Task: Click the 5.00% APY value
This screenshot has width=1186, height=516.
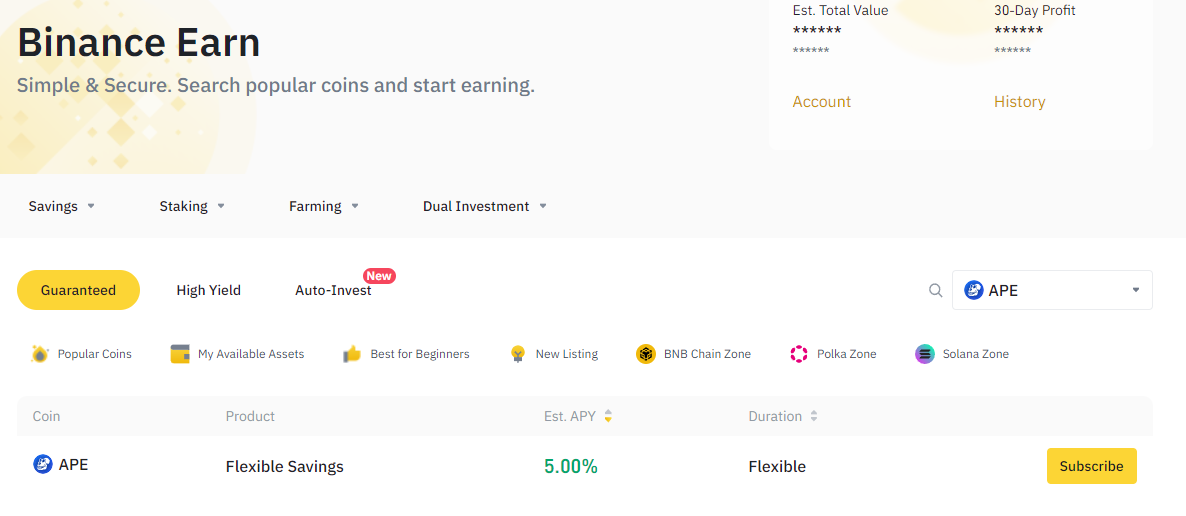Action: (x=571, y=466)
